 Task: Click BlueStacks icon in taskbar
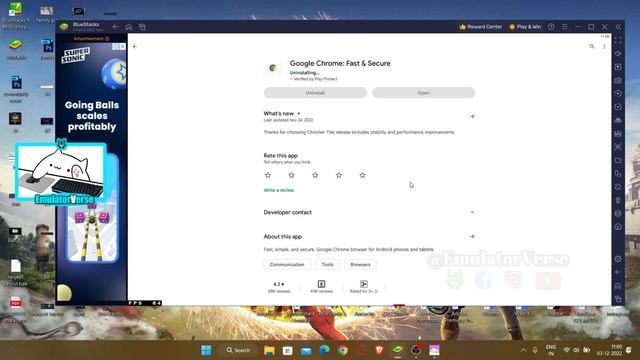pos(398,350)
